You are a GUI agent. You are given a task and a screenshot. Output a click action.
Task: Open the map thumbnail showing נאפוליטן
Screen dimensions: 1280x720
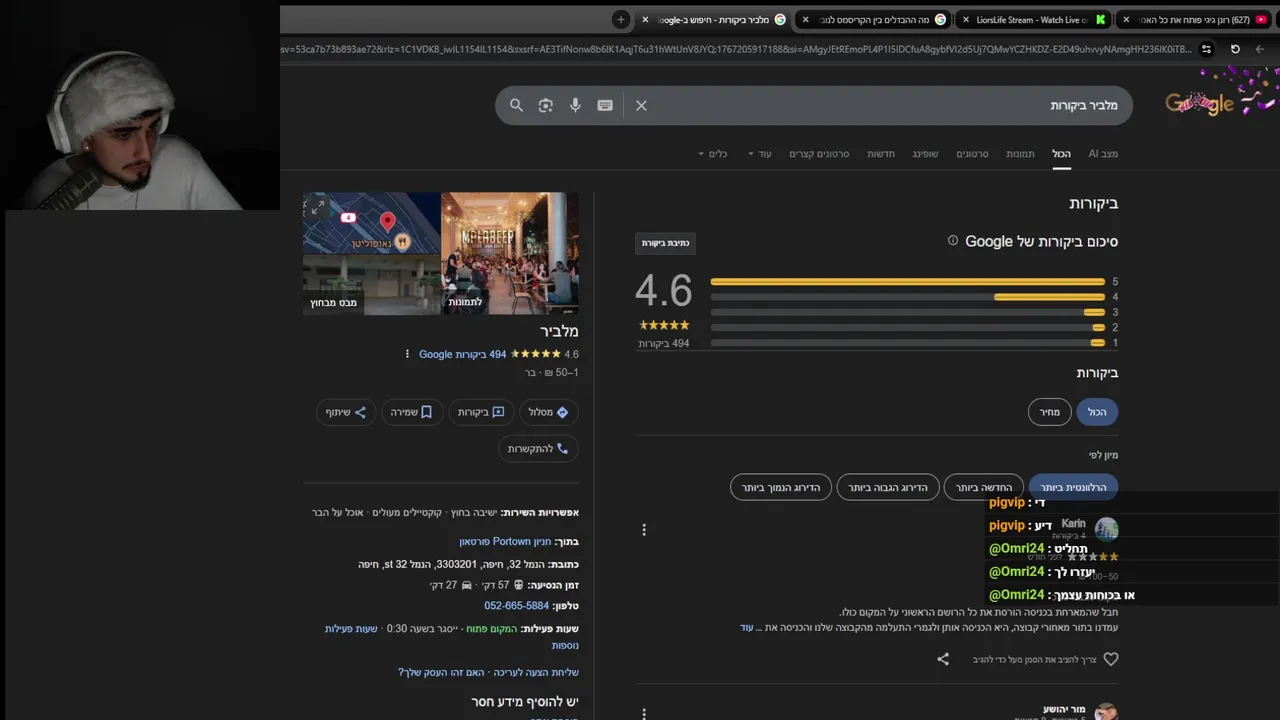pyautogui.click(x=372, y=223)
